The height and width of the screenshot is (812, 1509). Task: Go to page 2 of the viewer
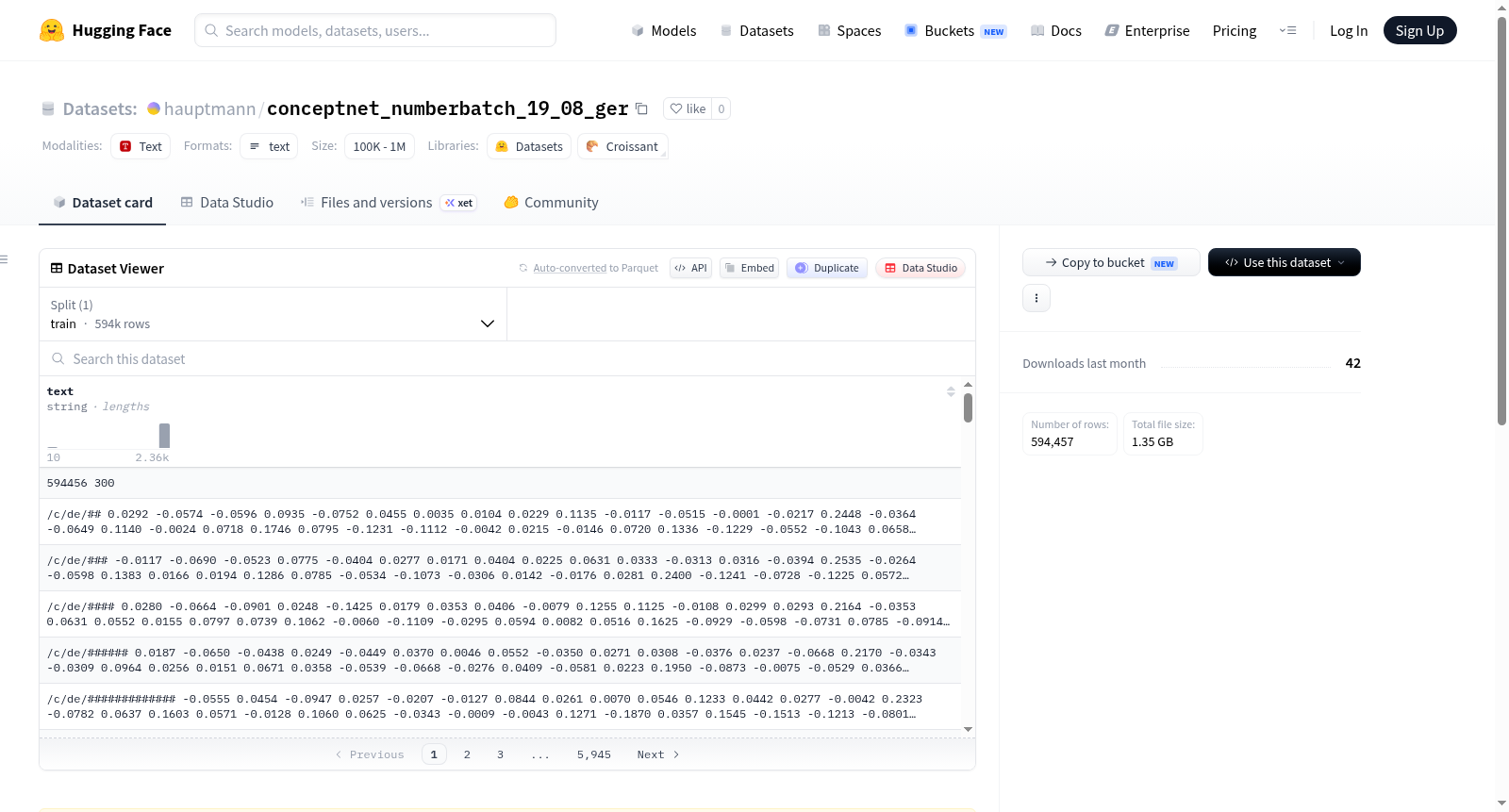467,754
